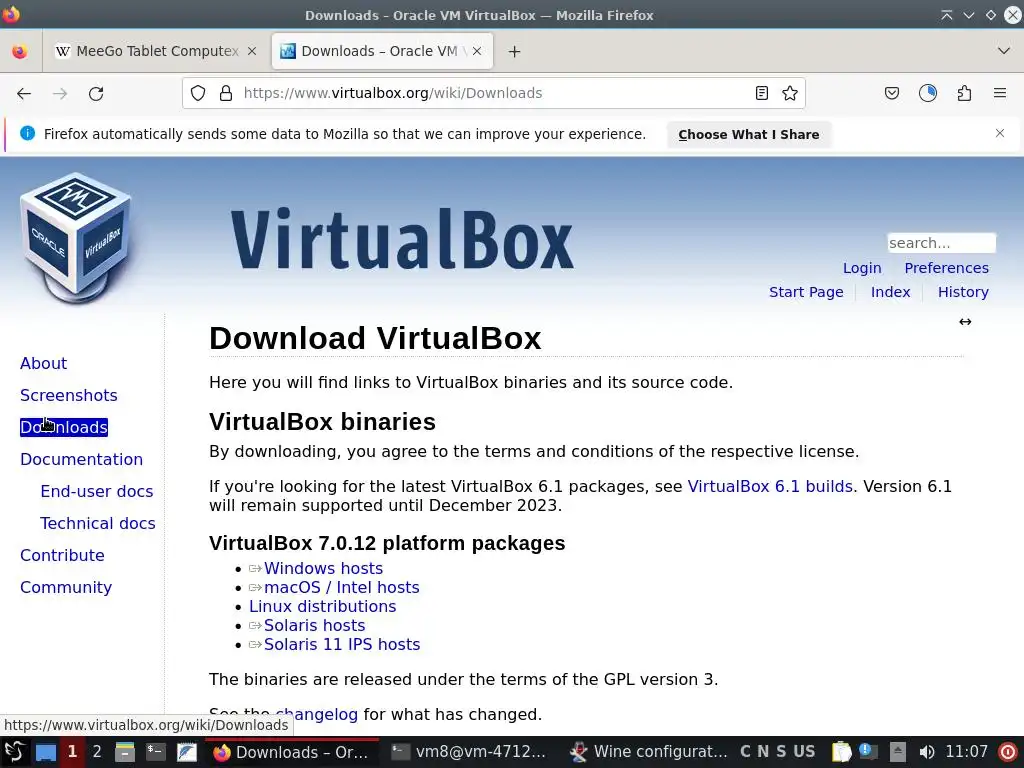
Task: Open the Linux distributions link
Action: (323, 606)
